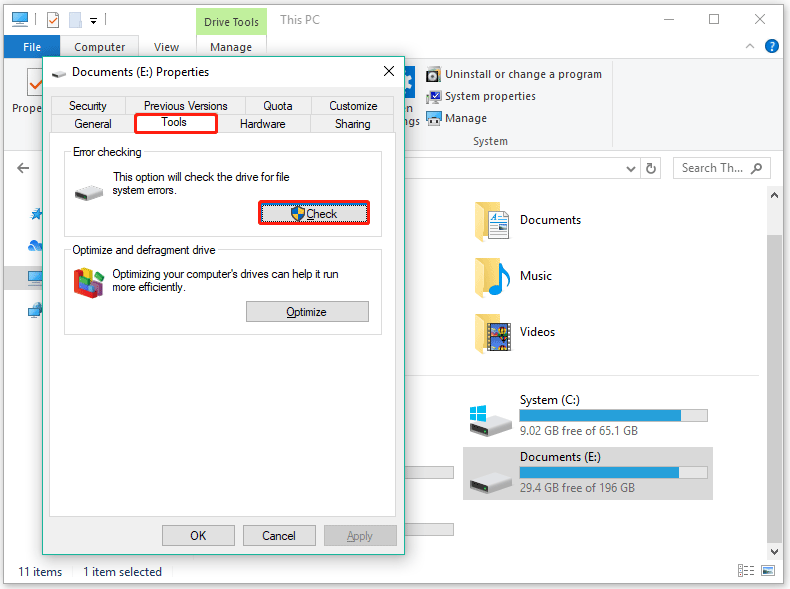Click the Properties checkmark quick access icon
This screenshot has height=589, width=790.
(x=53, y=20)
